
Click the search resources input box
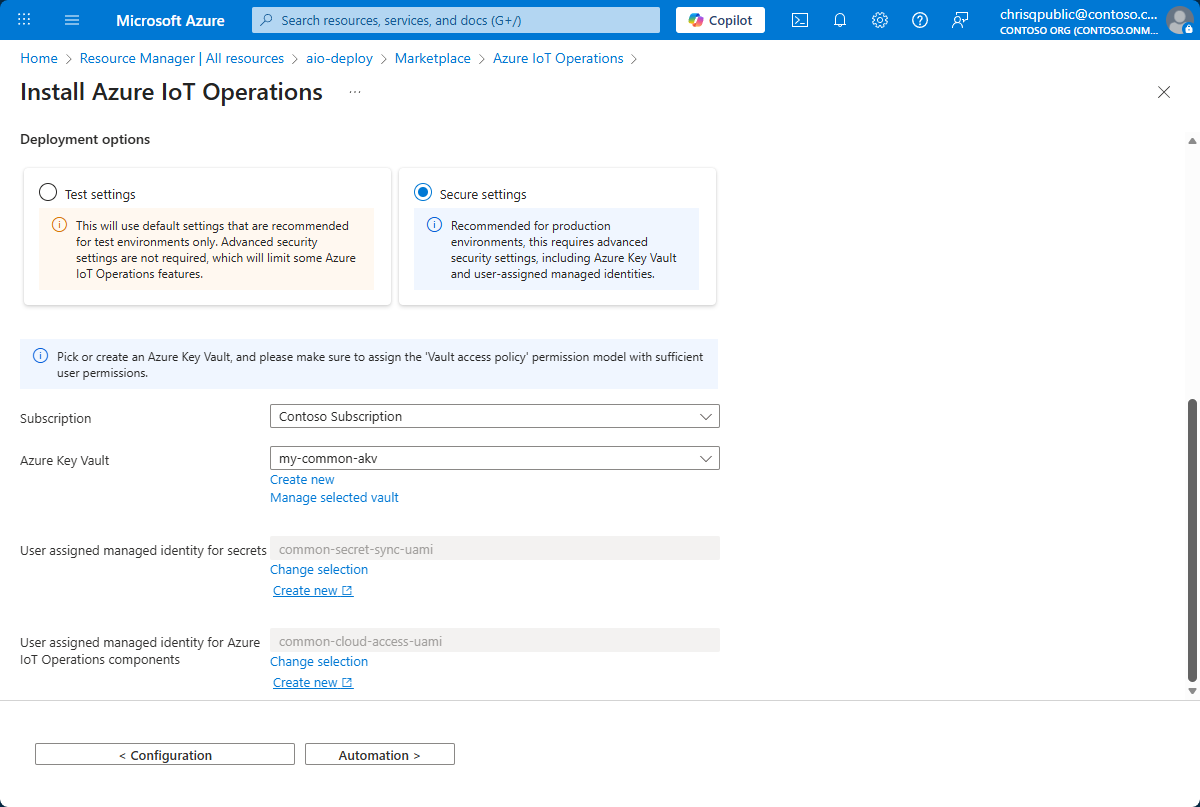coord(456,20)
